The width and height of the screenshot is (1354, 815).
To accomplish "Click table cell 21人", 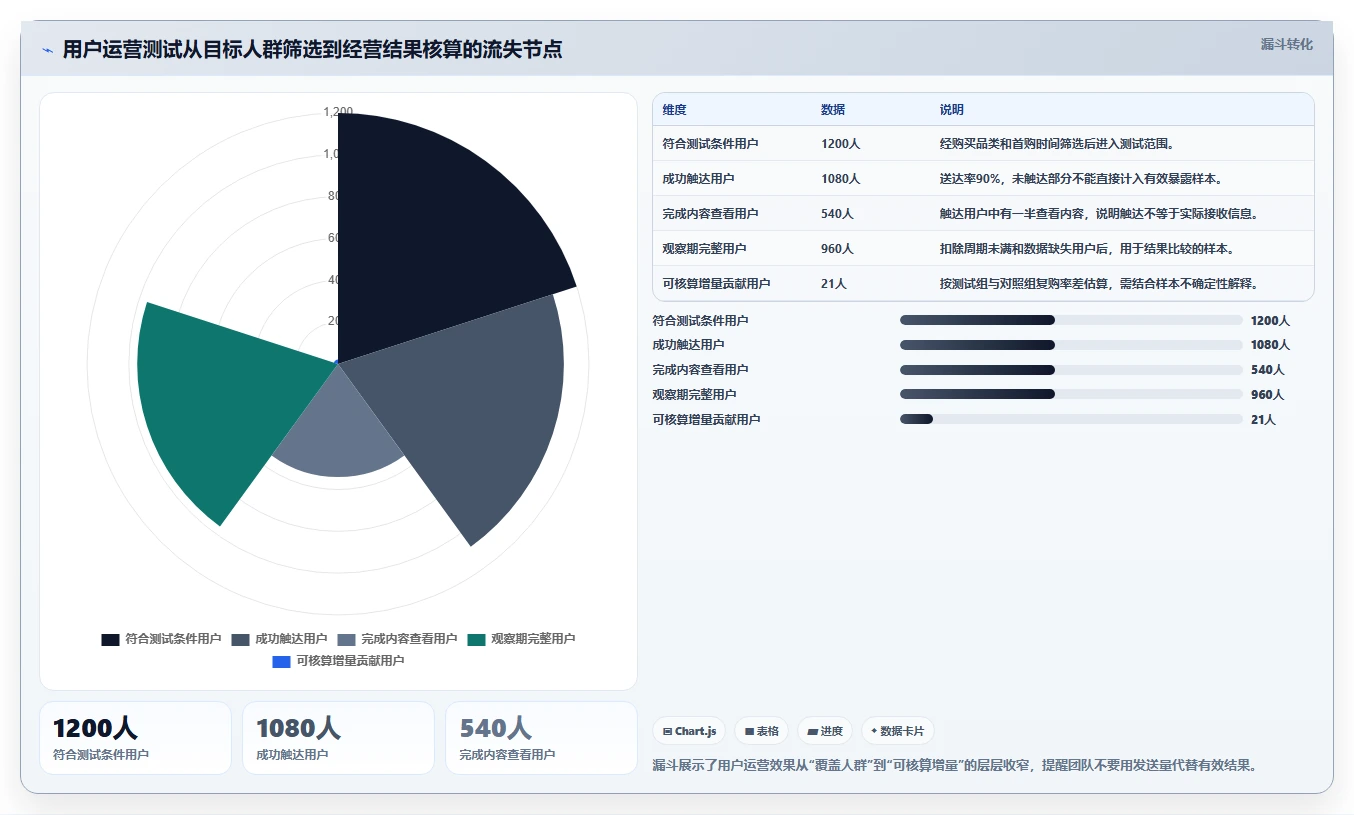I will click(x=834, y=284).
